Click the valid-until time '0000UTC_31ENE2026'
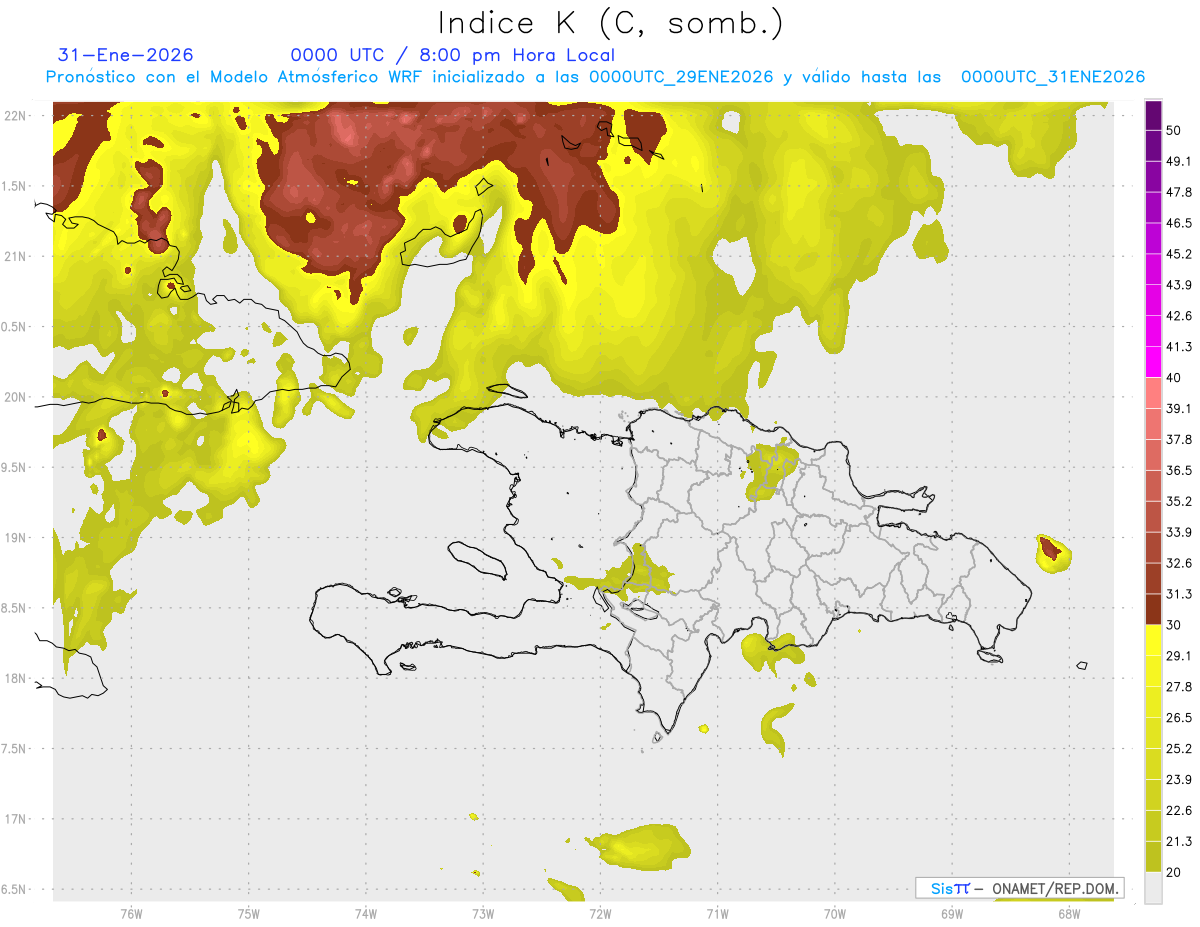 click(1053, 77)
